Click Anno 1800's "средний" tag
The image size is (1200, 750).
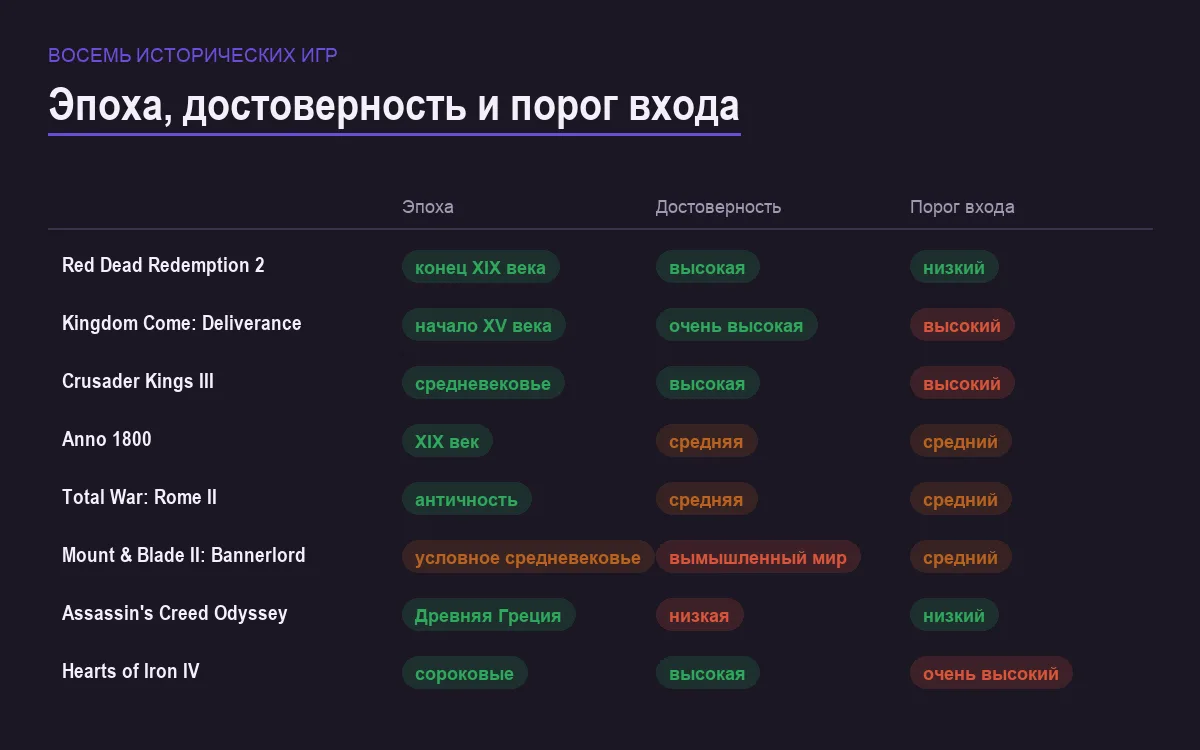(x=961, y=441)
